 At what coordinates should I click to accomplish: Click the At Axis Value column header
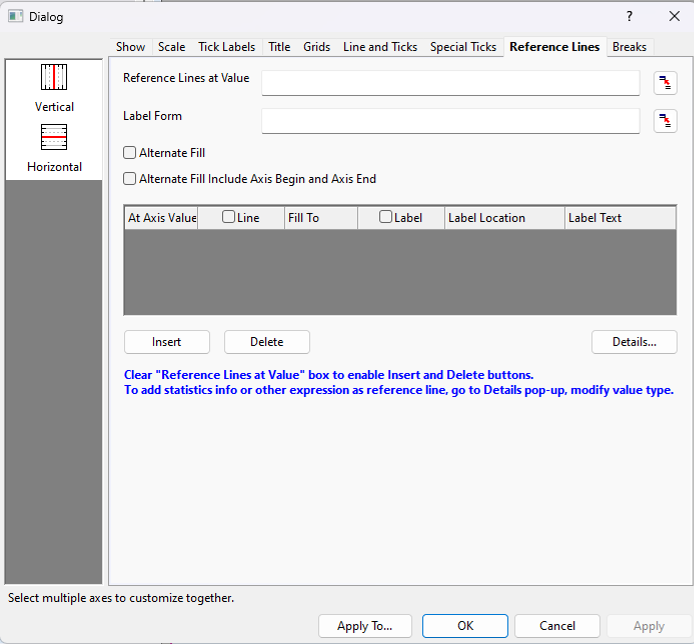pyautogui.click(x=162, y=218)
